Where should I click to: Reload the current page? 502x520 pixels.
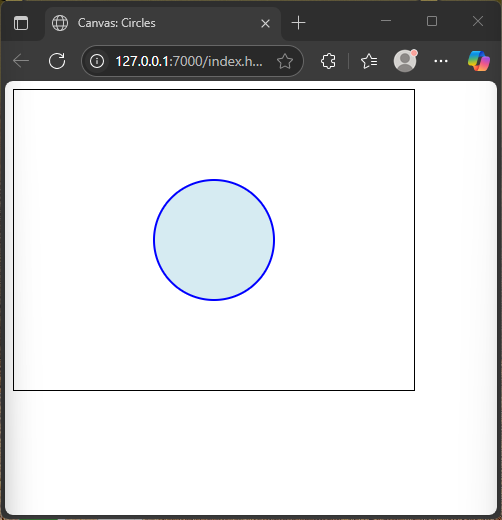pos(57,61)
